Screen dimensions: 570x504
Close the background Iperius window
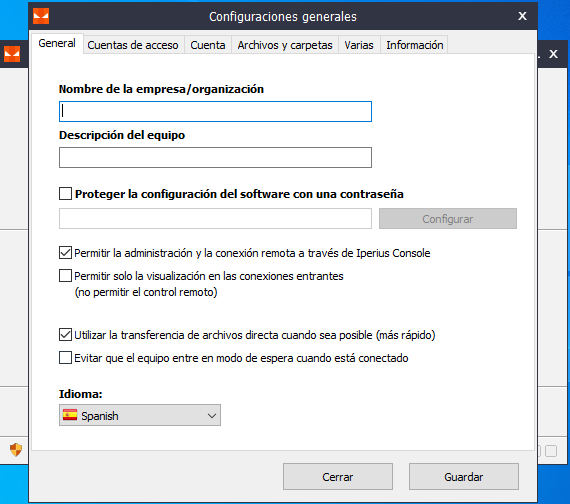click(x=553, y=54)
